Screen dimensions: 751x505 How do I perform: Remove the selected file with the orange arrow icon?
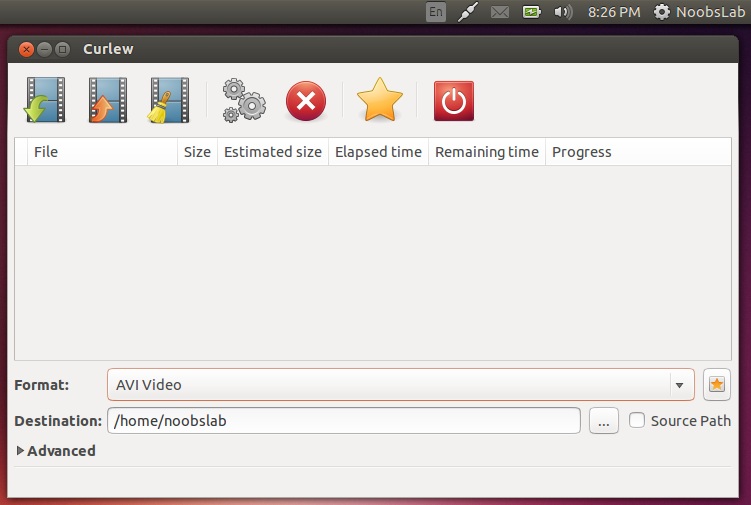click(x=107, y=100)
